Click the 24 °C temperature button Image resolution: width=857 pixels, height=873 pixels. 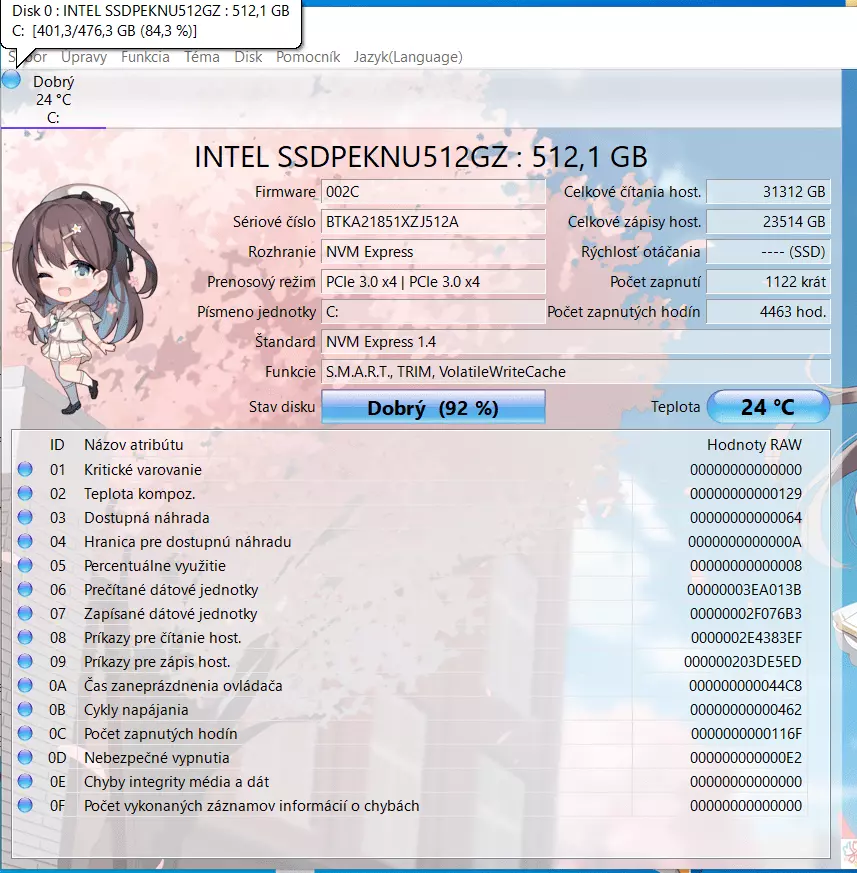click(768, 407)
